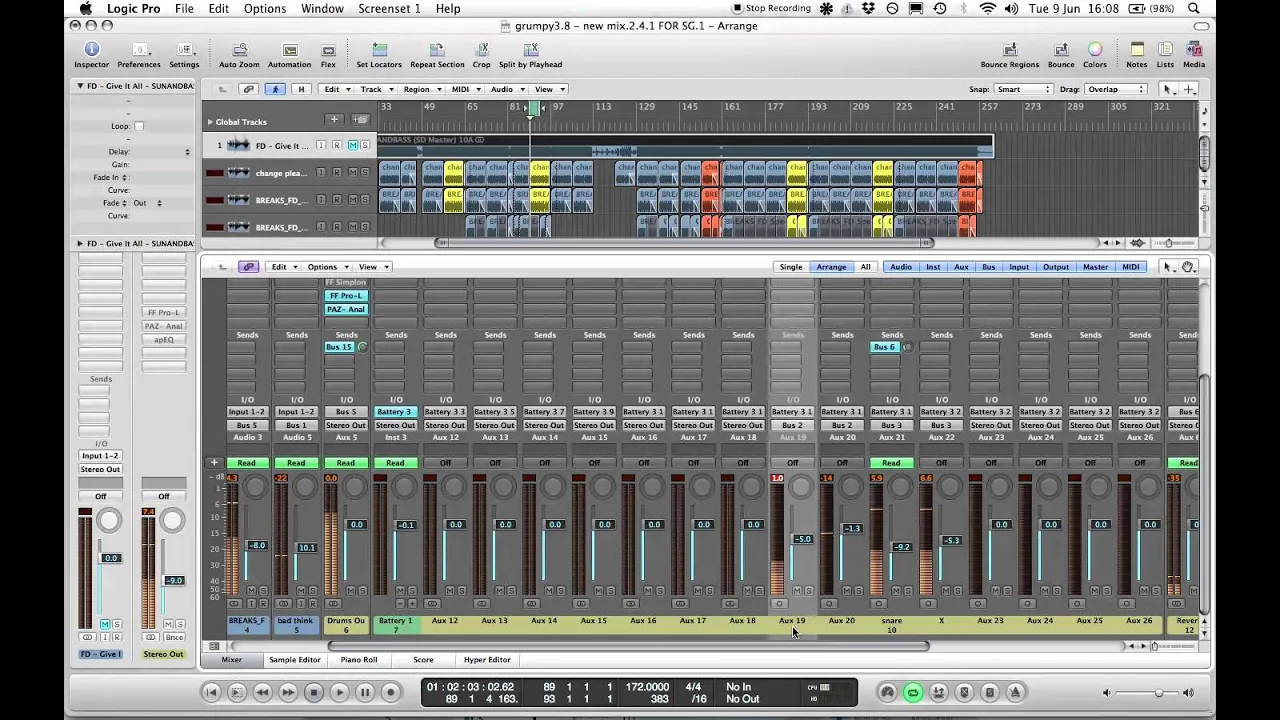Viewport: 1280px width, 720px height.
Task: Click the Record transport button
Action: pyautogui.click(x=391, y=692)
